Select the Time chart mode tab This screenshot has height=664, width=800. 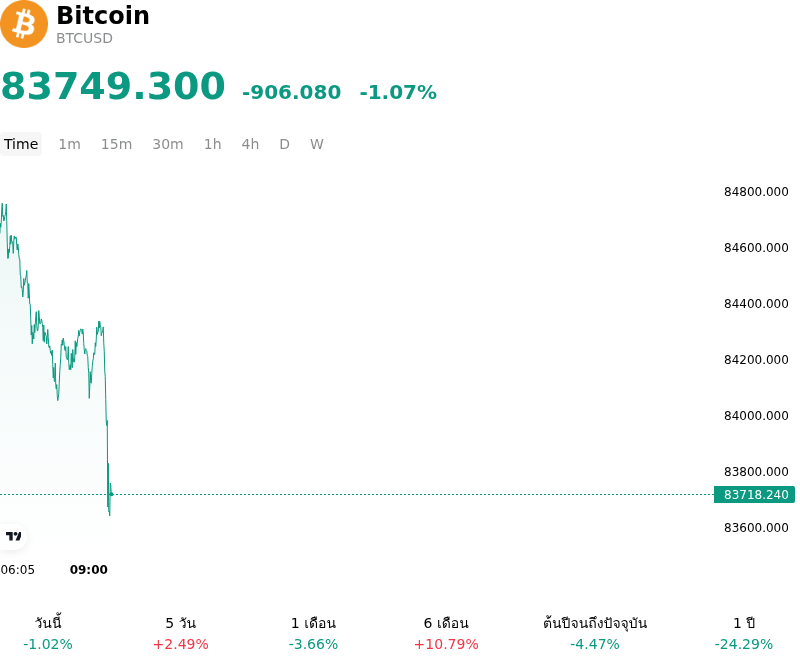(21, 144)
